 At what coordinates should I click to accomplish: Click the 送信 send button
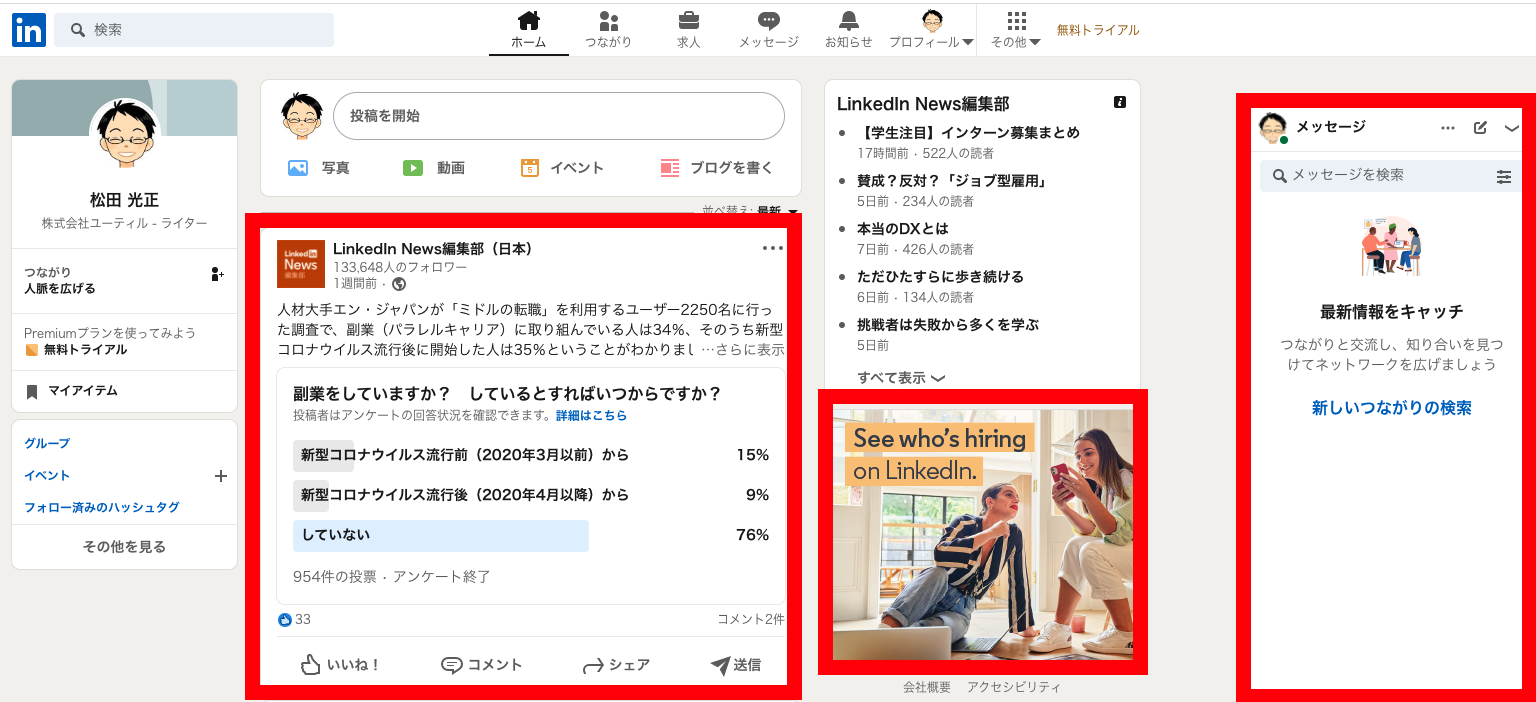736,664
